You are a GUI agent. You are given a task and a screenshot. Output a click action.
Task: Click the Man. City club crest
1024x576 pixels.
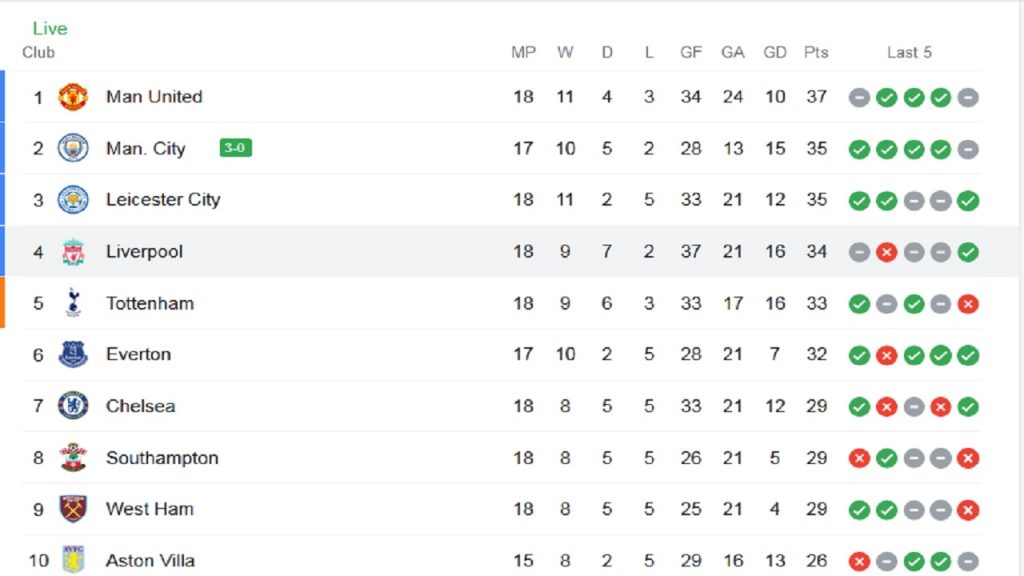pos(72,148)
